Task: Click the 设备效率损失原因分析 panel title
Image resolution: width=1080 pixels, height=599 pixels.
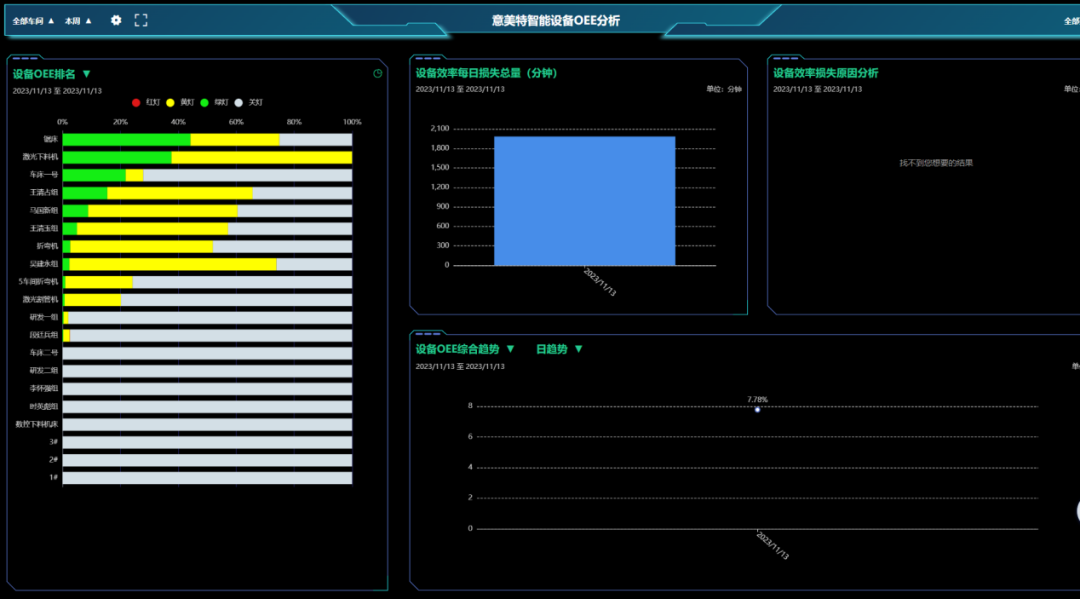Action: [825, 73]
